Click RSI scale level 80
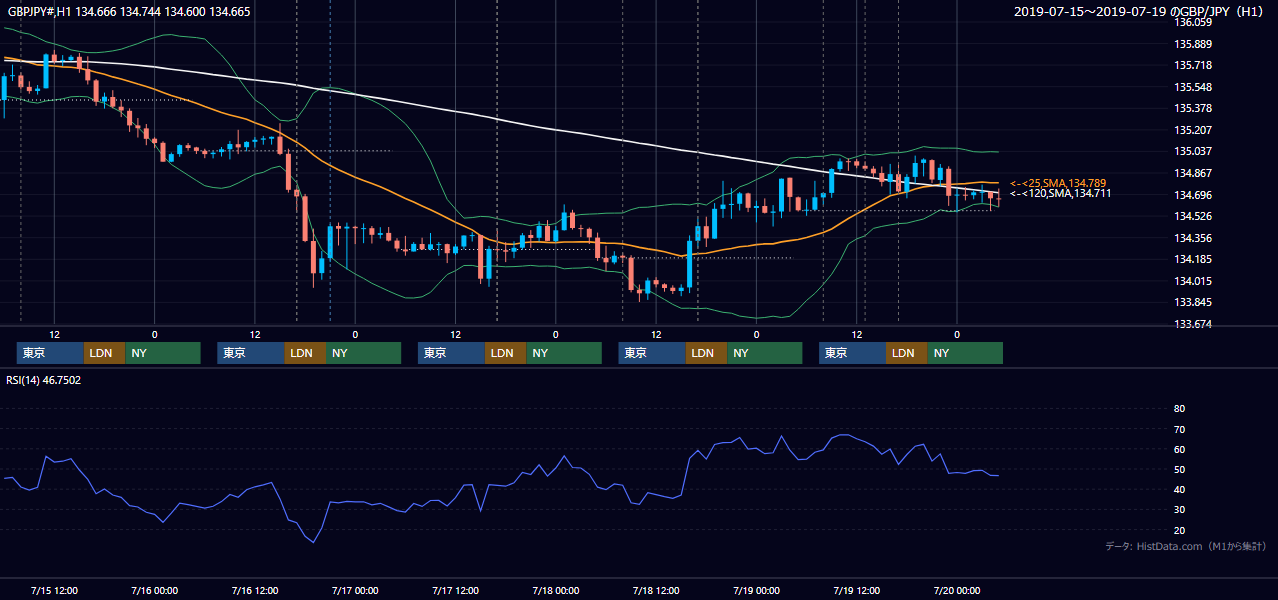1278x600 pixels. point(1179,409)
